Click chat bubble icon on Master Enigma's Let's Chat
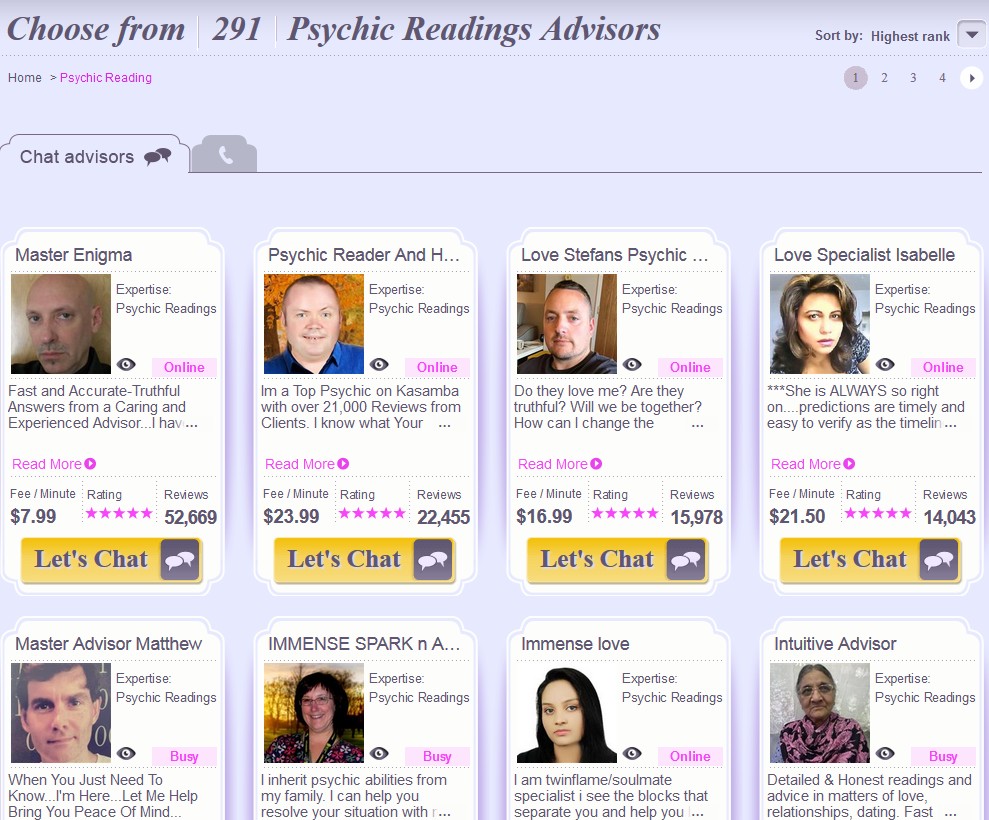 pyautogui.click(x=180, y=559)
